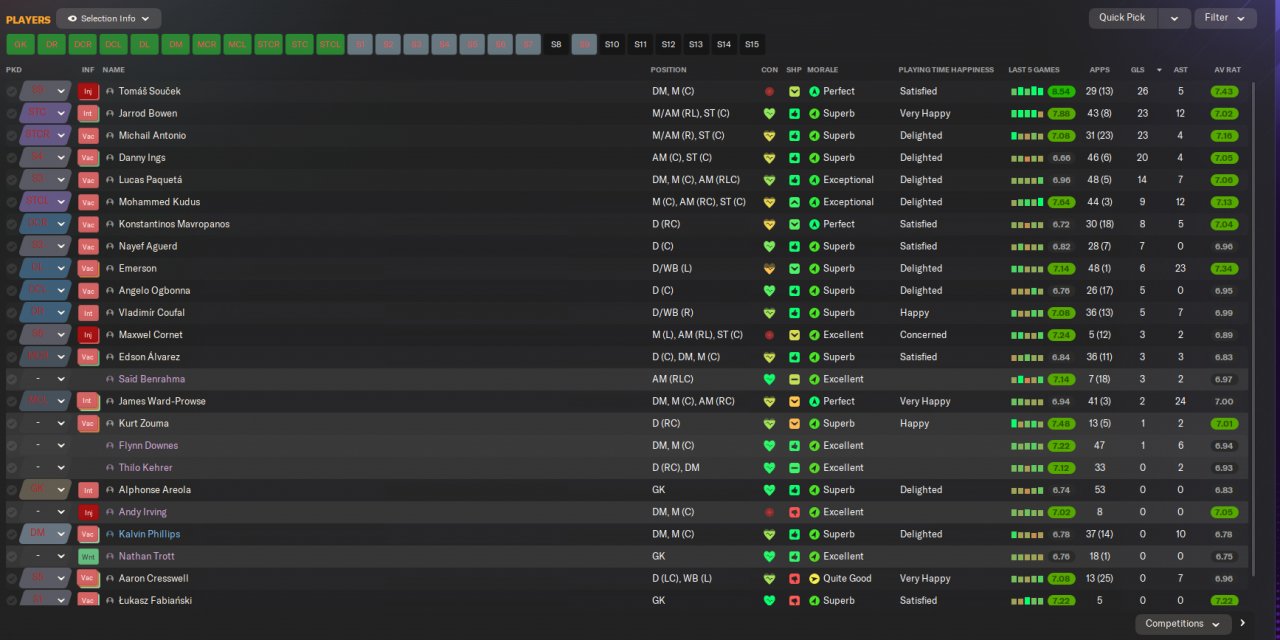Select the S15 substitute slot

point(752,44)
